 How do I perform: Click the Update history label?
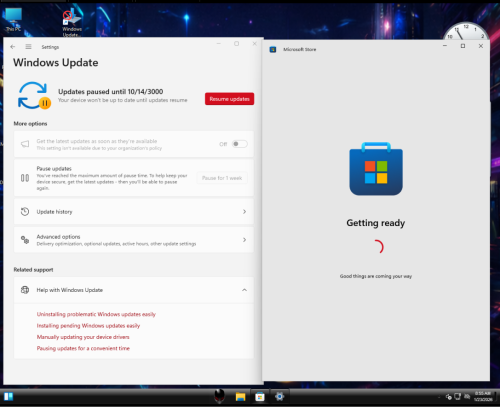tap(54, 212)
